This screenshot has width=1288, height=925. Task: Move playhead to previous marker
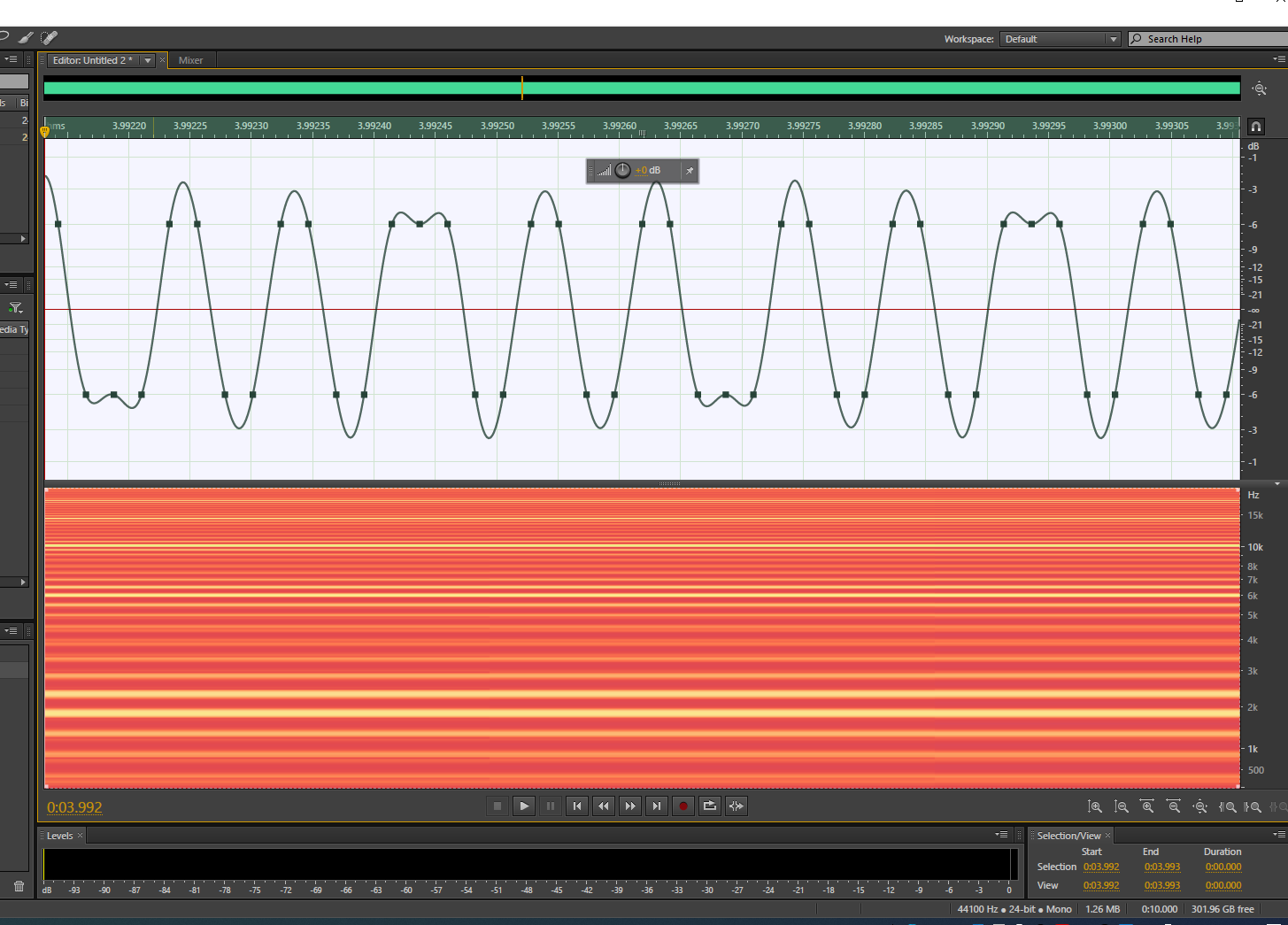pos(577,806)
